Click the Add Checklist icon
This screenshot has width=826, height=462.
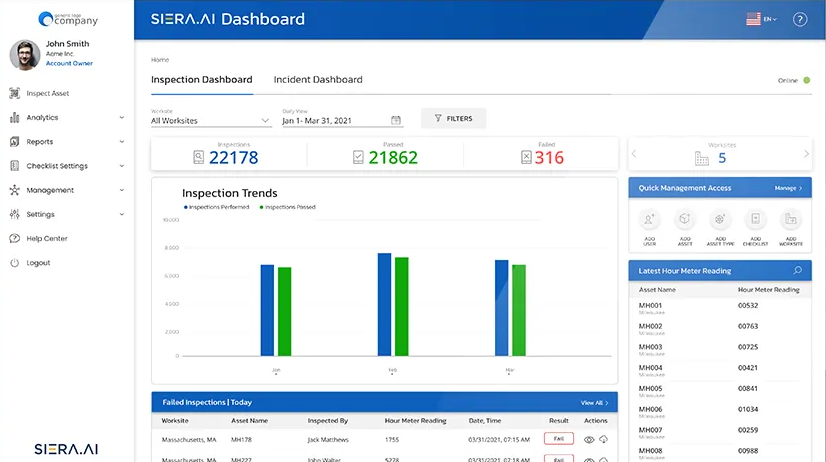tap(755, 220)
